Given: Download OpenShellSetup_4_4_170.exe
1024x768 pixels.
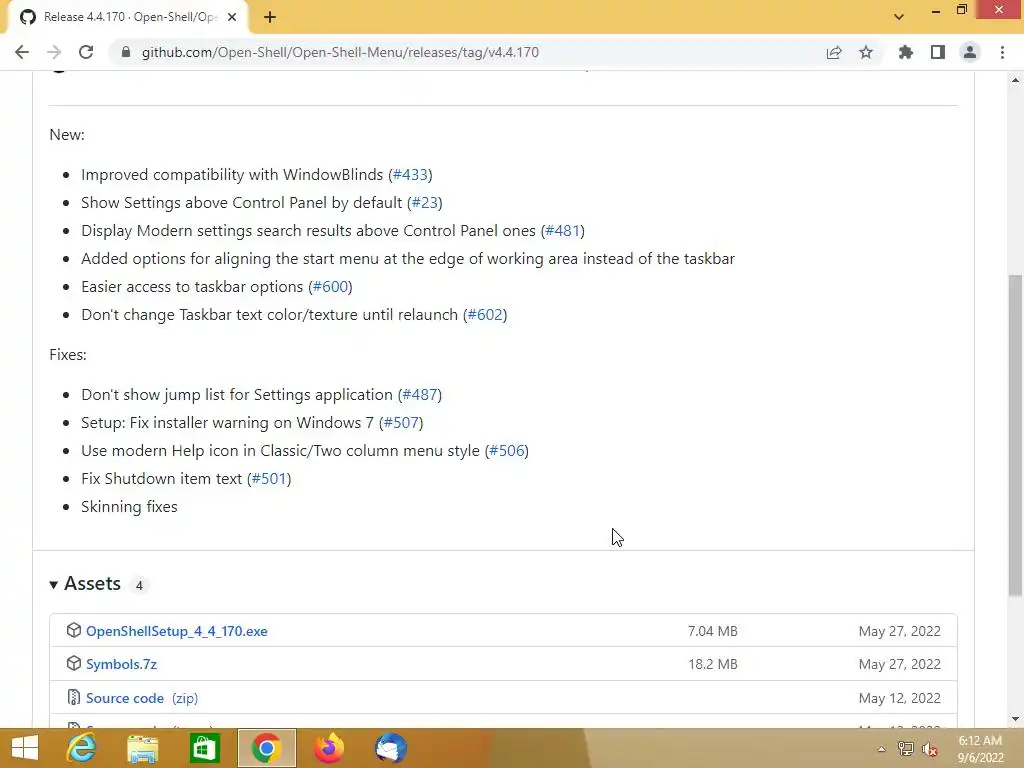Looking at the screenshot, I should (x=176, y=632).
